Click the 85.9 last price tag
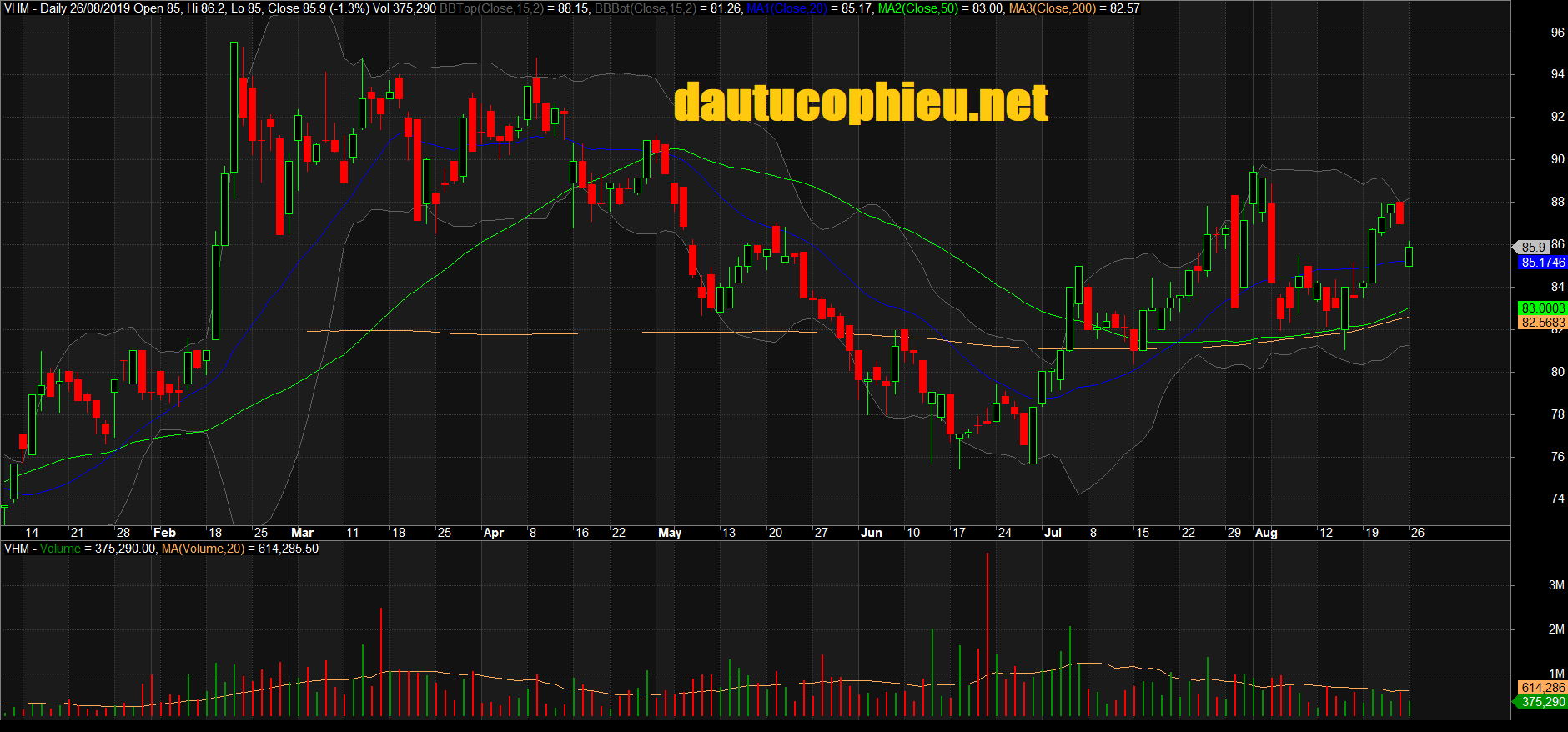 [1533, 247]
